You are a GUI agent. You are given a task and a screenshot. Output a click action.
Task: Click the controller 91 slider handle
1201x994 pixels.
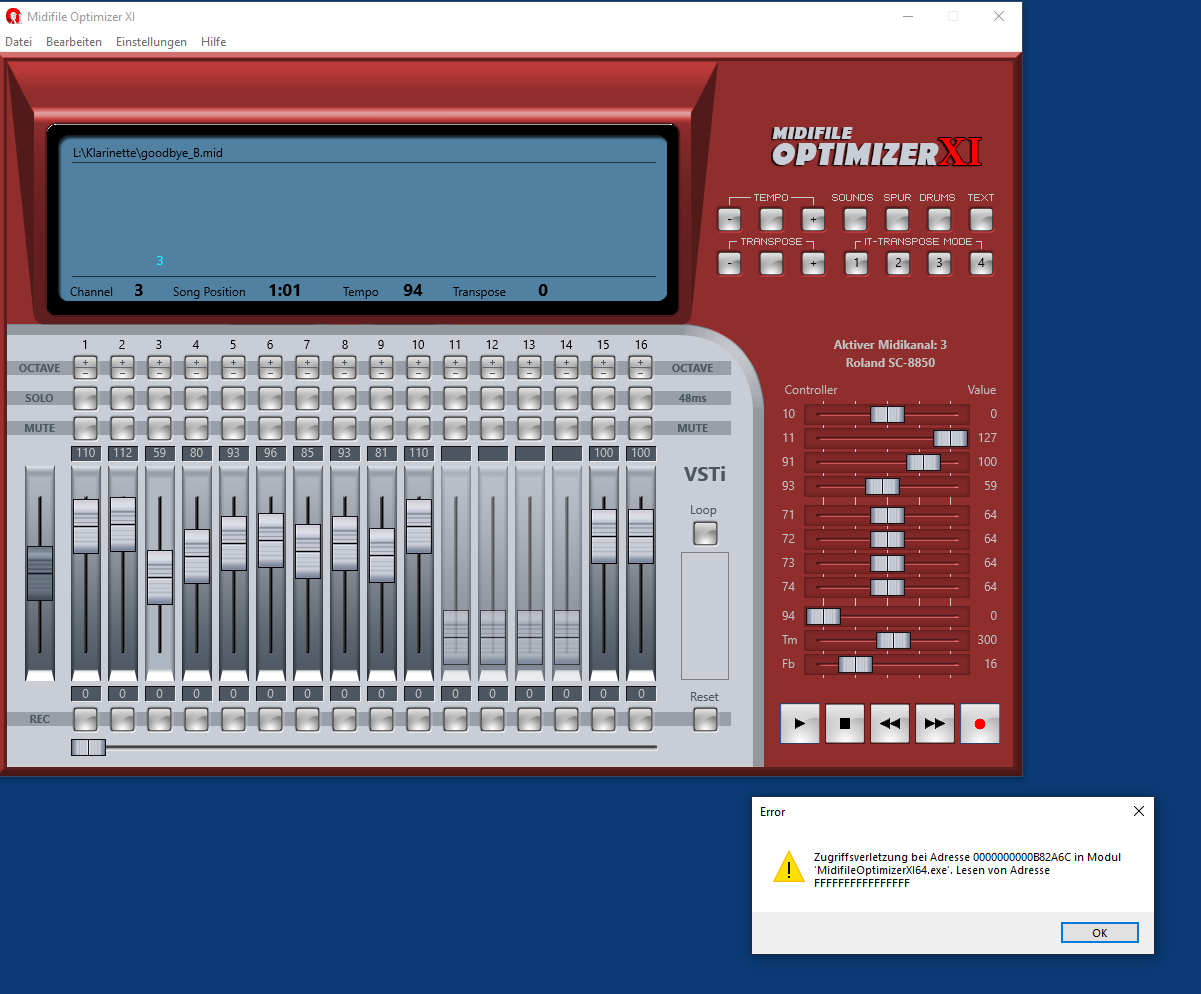tap(922, 462)
